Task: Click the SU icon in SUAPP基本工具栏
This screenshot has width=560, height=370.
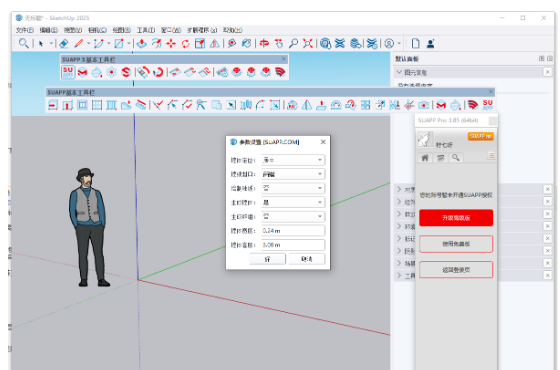Action: point(488,105)
